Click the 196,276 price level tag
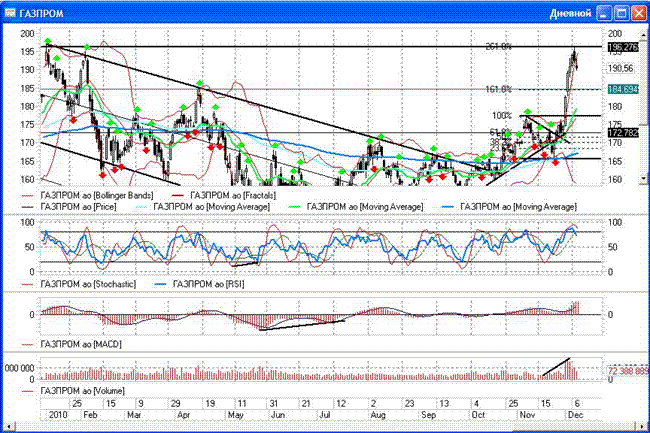650x433 pixels. (623, 47)
